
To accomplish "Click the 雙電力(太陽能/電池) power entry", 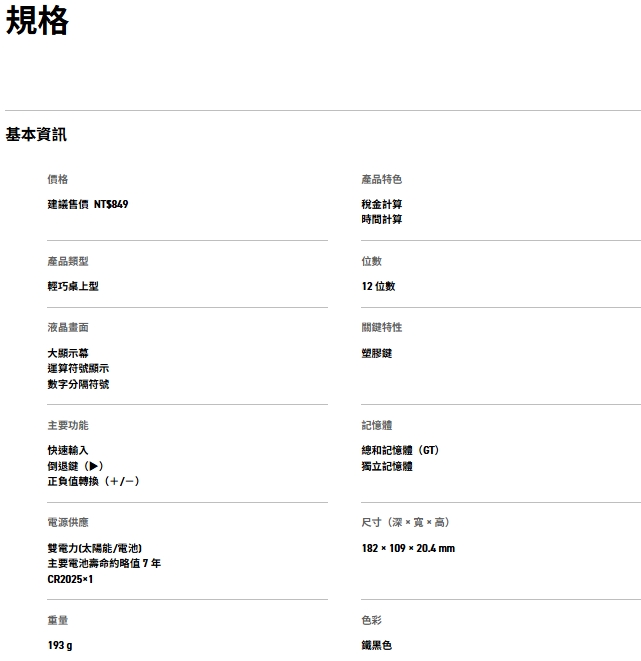I will pos(95,548).
